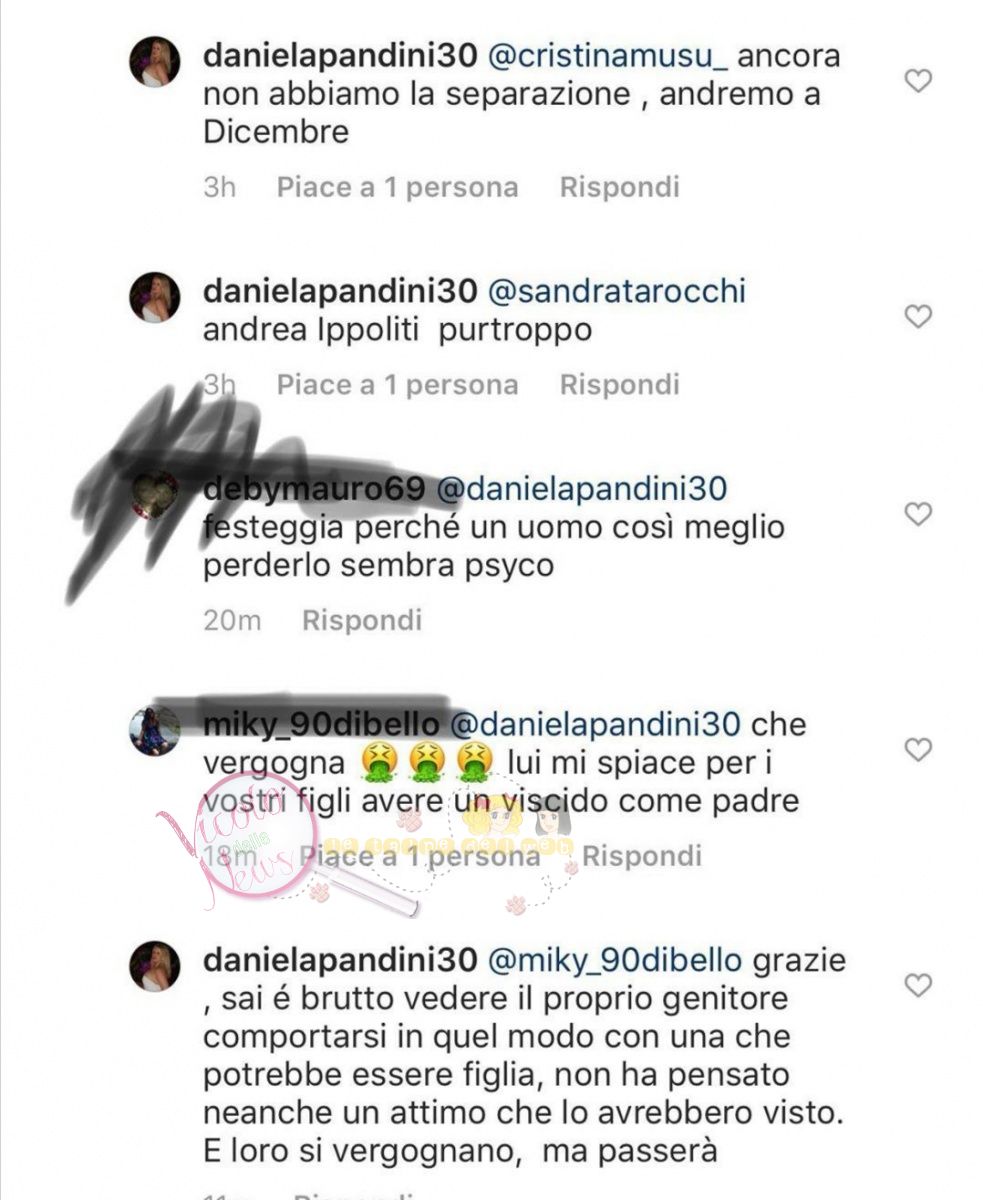Open @miky_90dibello mention in last comment
The width and height of the screenshot is (983, 1200).
point(614,962)
